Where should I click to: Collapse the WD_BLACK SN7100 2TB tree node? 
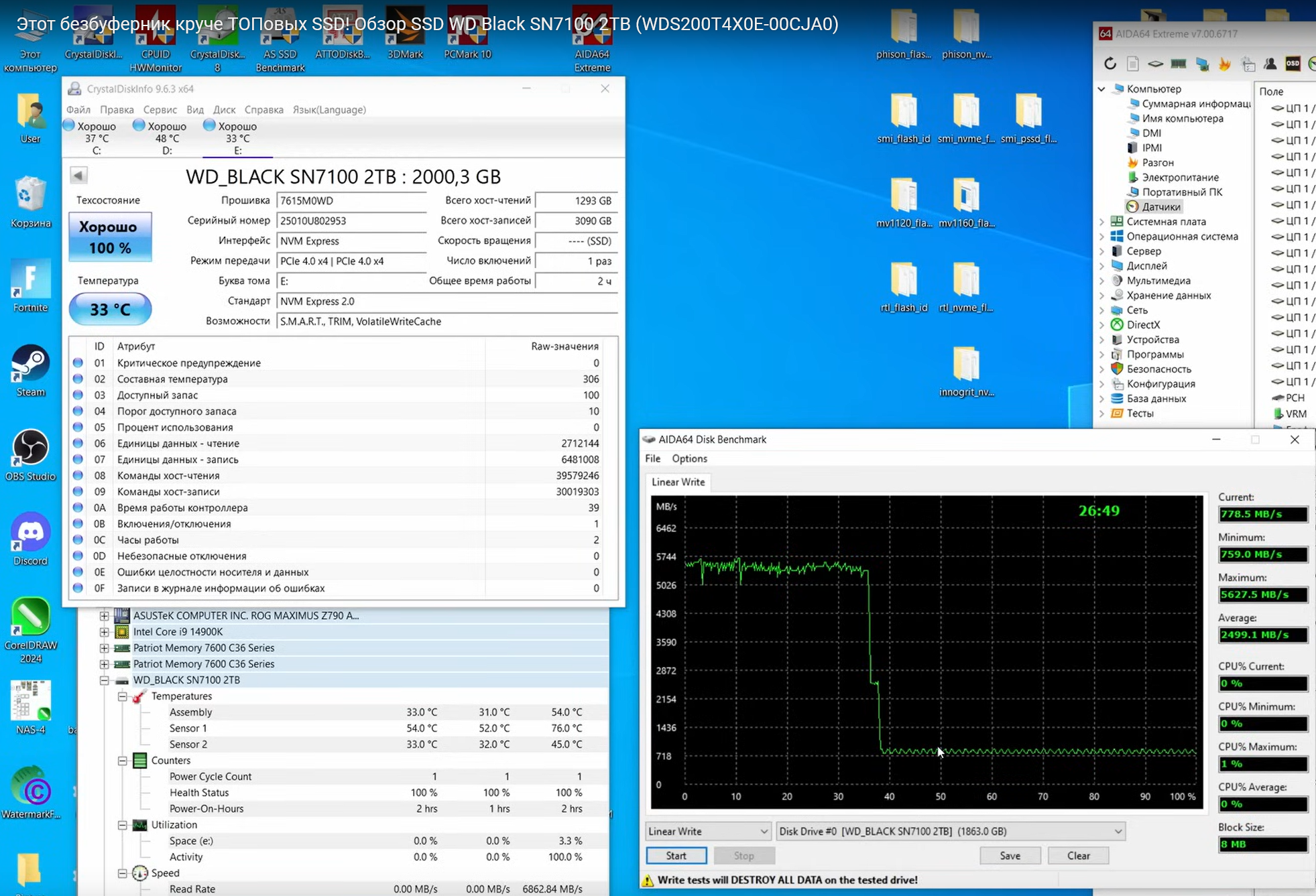[105, 680]
